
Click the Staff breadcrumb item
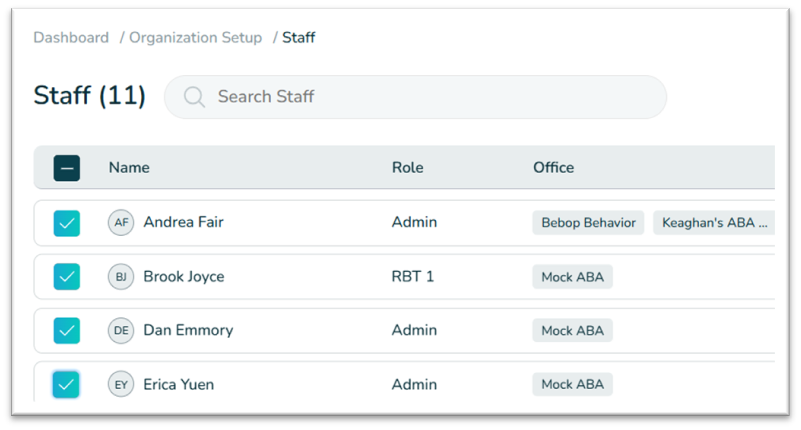(298, 38)
